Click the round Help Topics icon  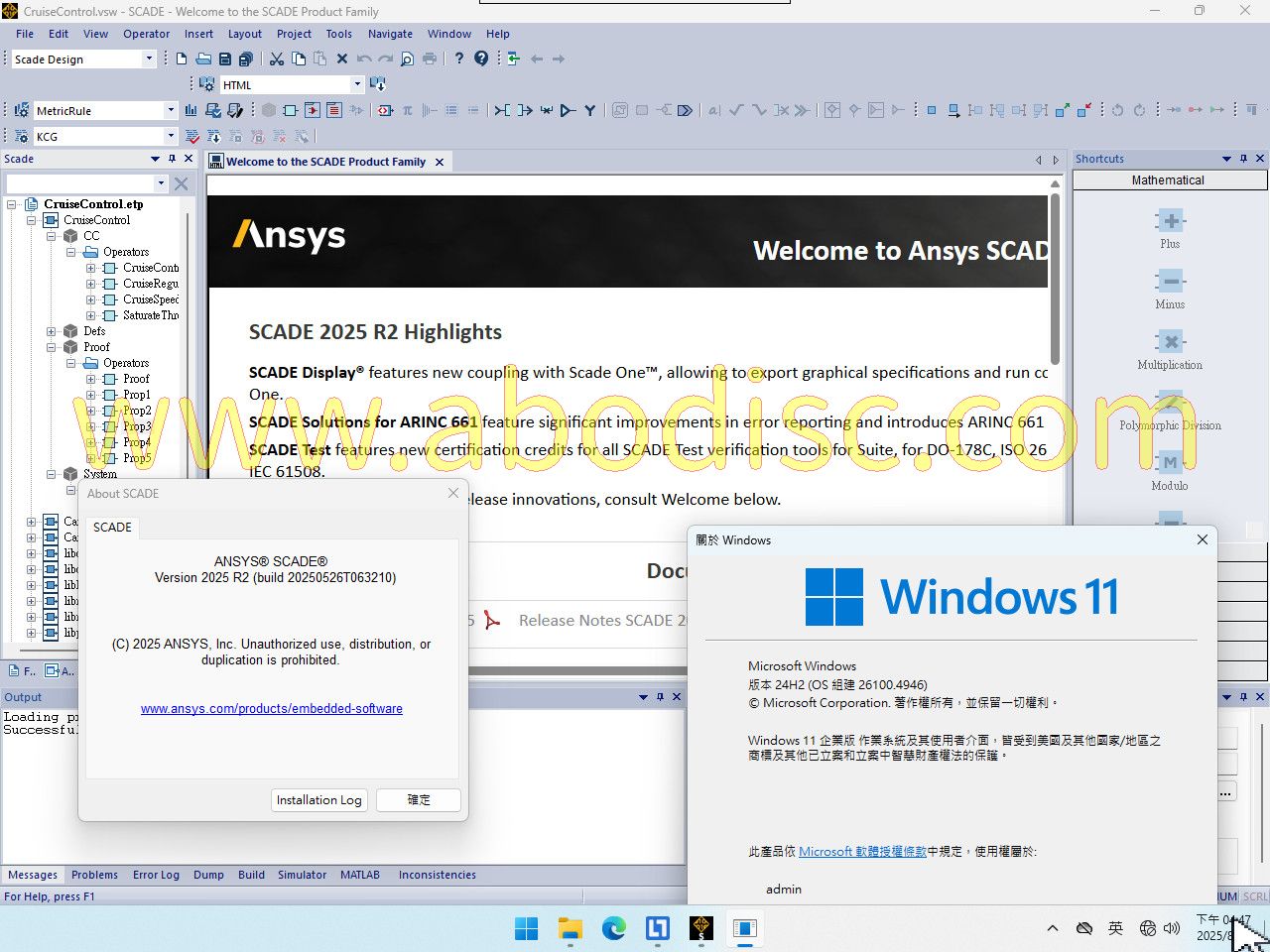point(481,59)
